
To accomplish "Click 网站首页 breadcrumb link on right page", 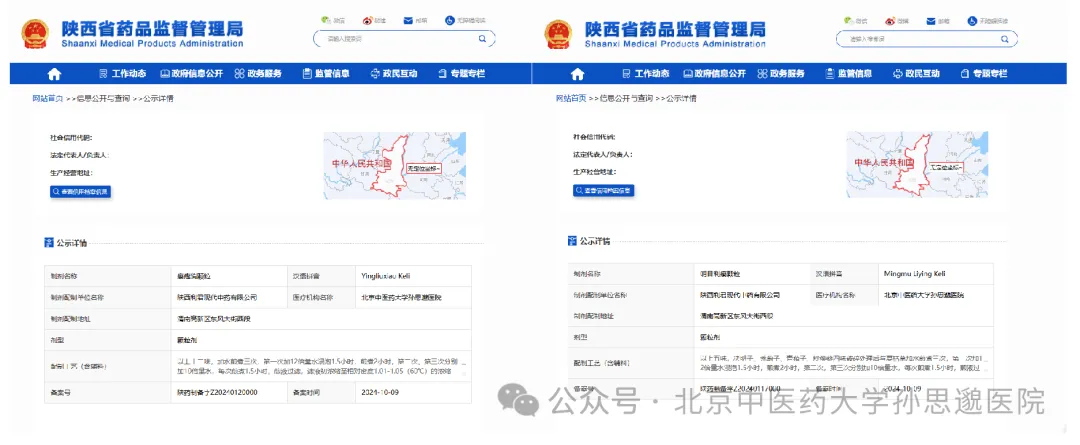I will coord(571,99).
